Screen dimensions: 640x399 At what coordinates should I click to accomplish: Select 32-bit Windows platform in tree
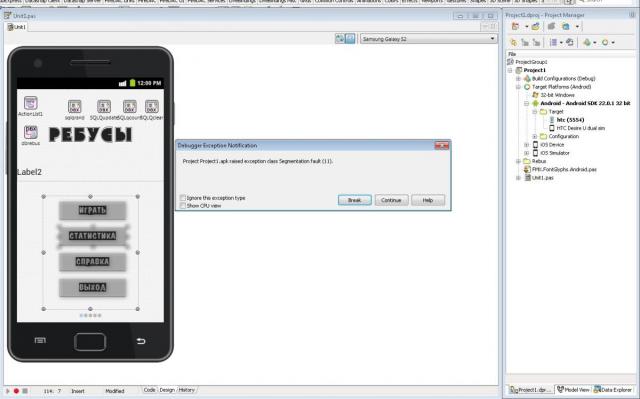tap(557, 95)
